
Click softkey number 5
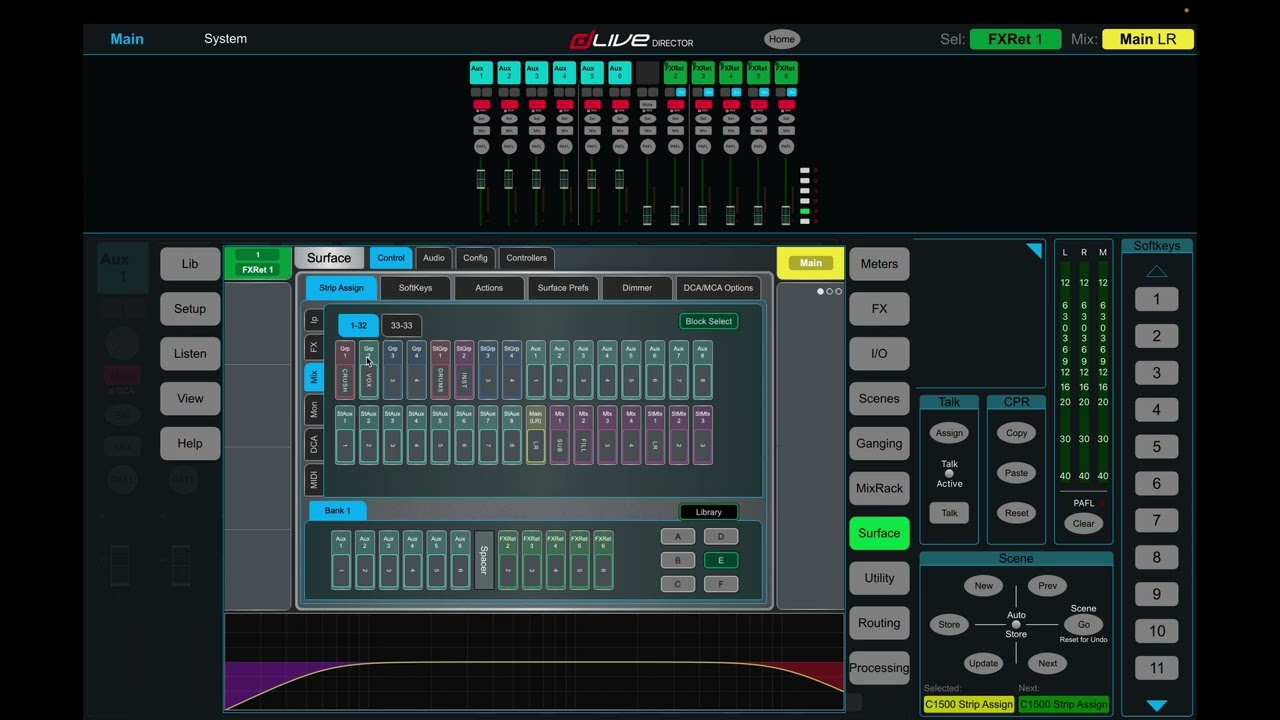pos(1156,447)
